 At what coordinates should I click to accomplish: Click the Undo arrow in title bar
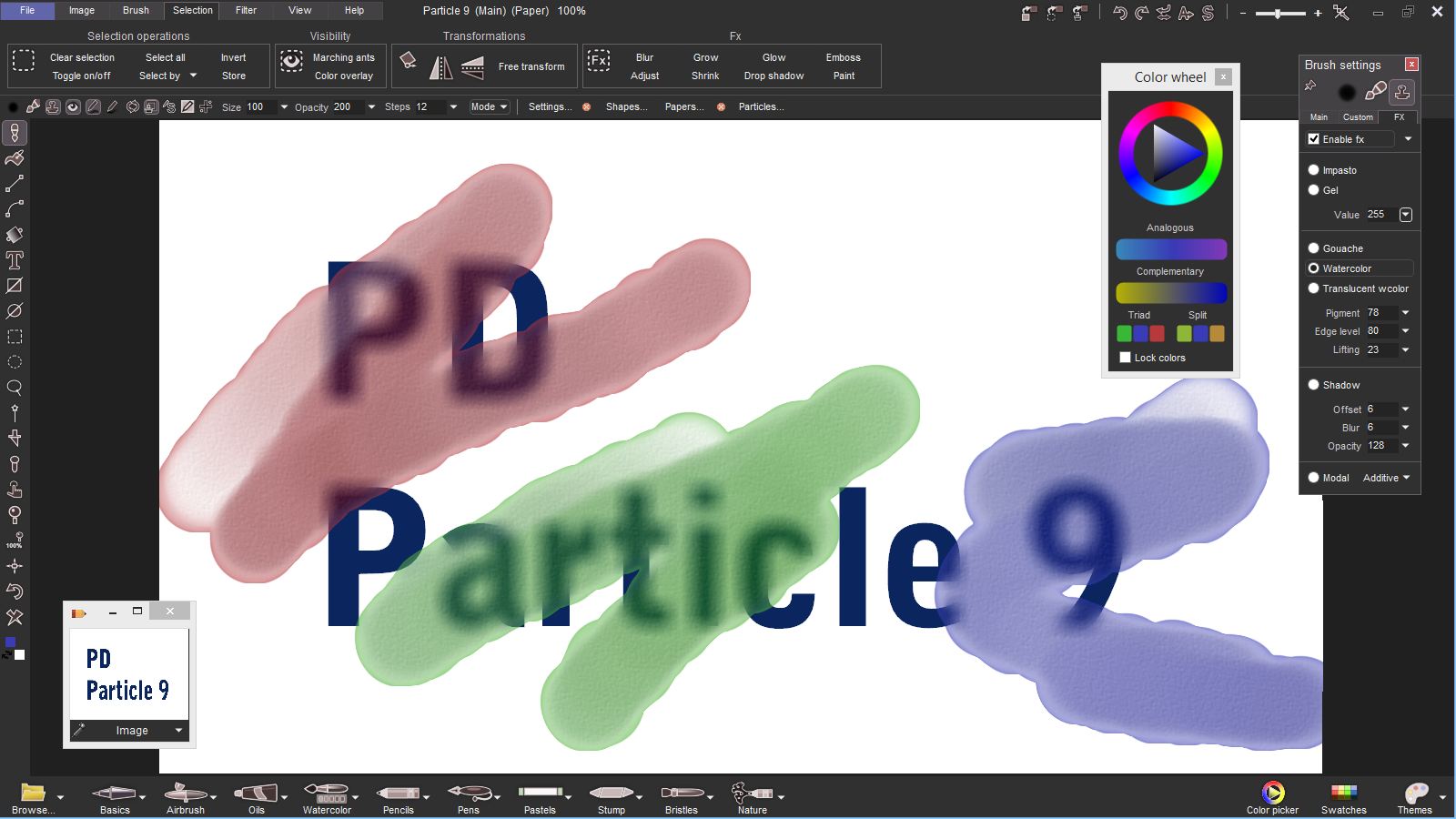pyautogui.click(x=1119, y=13)
